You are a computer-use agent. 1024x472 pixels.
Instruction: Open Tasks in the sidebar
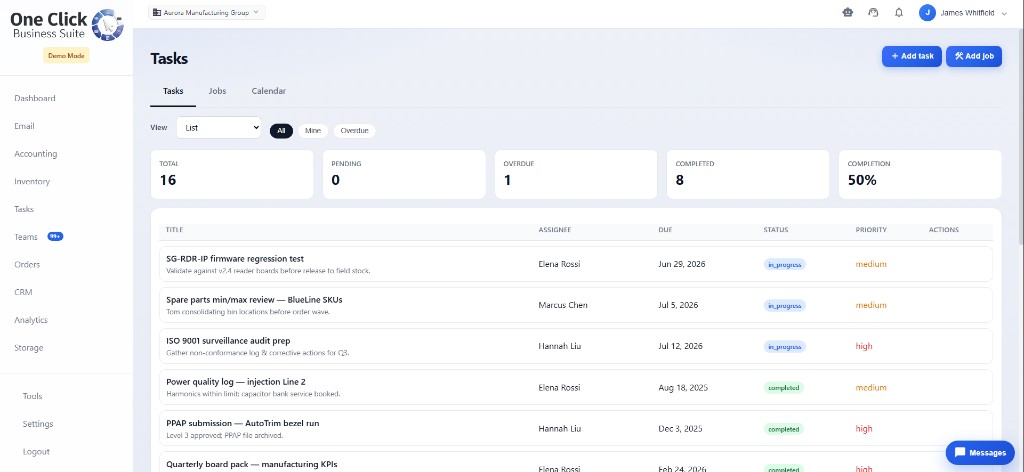pos(24,209)
